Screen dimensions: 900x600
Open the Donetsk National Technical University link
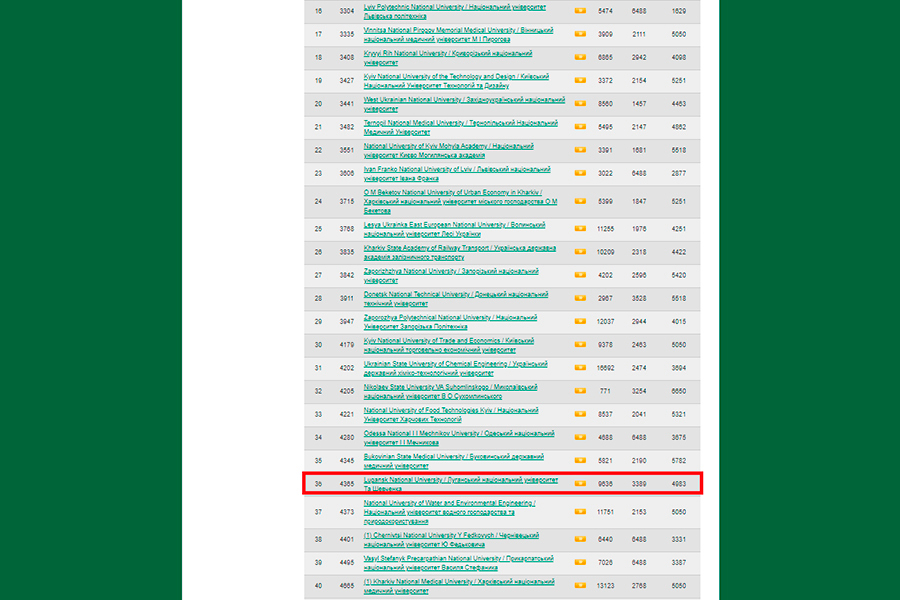tap(456, 299)
